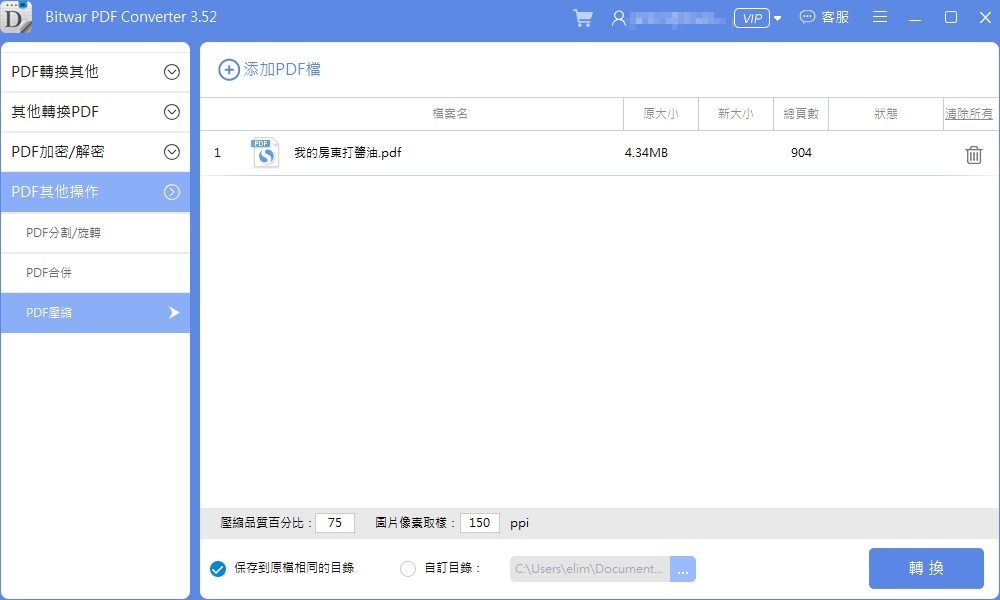Expand PDF轉換其他 section

coord(171,72)
